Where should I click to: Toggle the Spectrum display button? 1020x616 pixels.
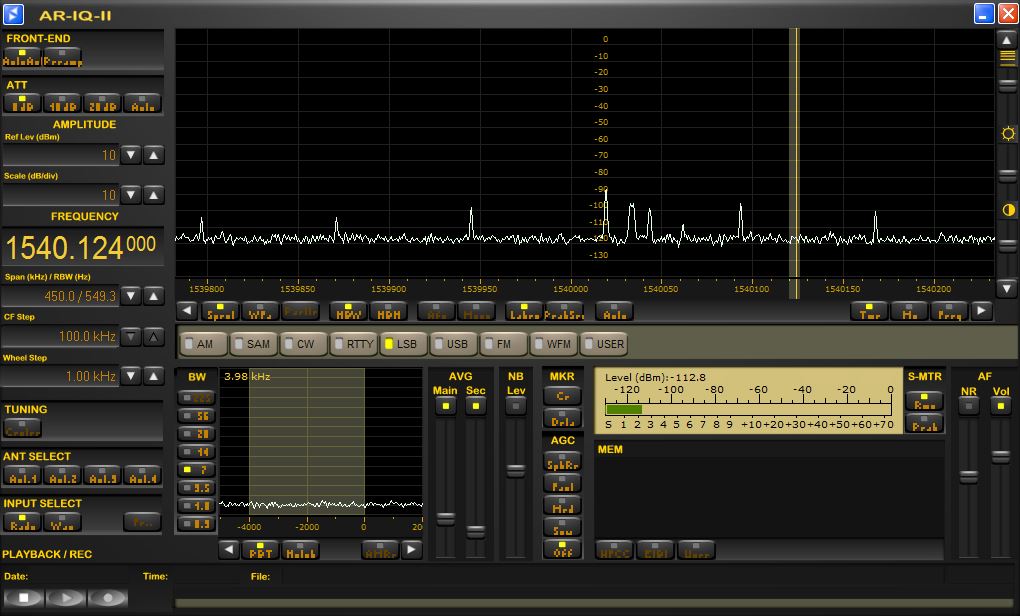tap(220, 312)
